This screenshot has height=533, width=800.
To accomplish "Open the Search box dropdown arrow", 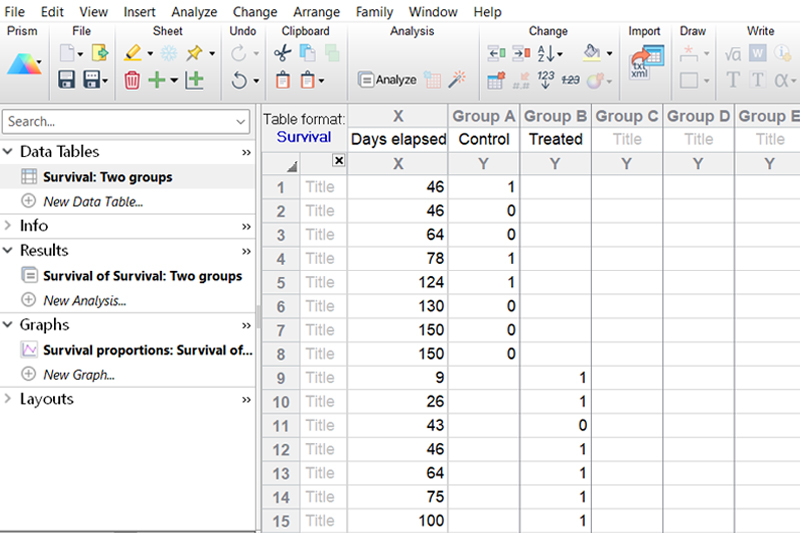I will click(x=241, y=122).
